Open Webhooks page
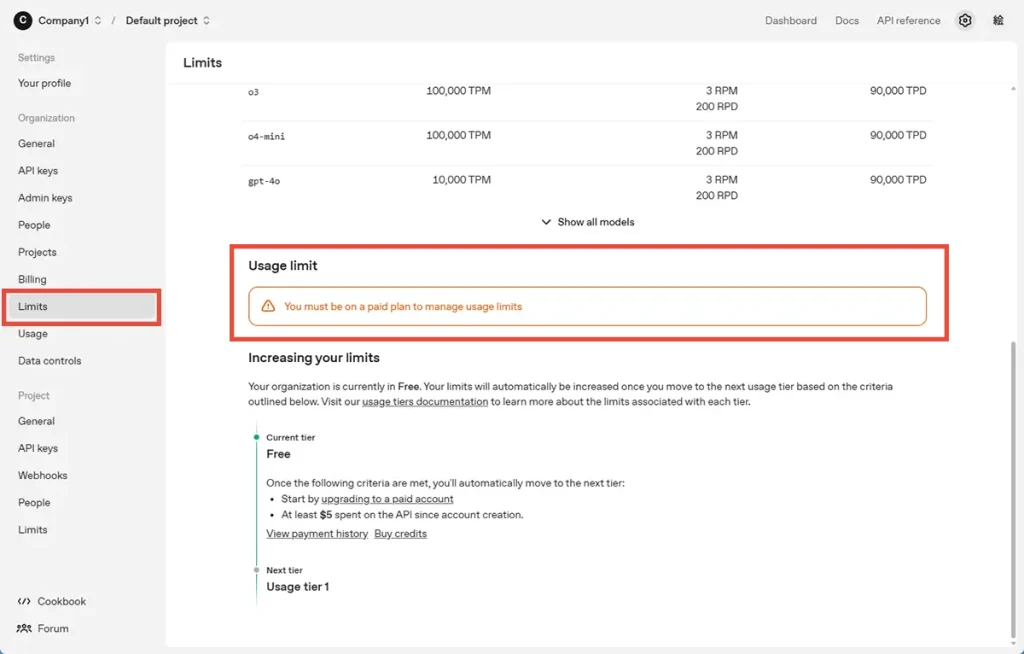 42,476
